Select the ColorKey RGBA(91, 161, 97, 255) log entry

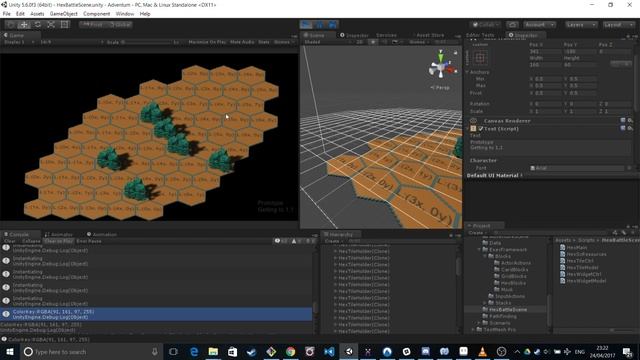[x=156, y=314]
